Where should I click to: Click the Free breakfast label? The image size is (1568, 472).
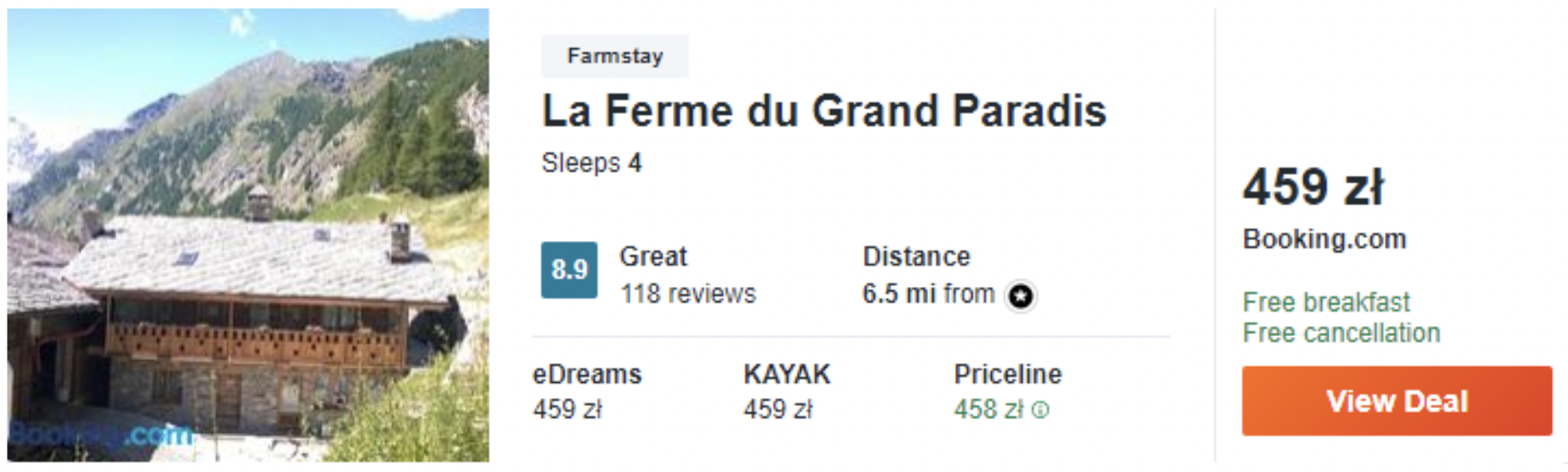1326,302
